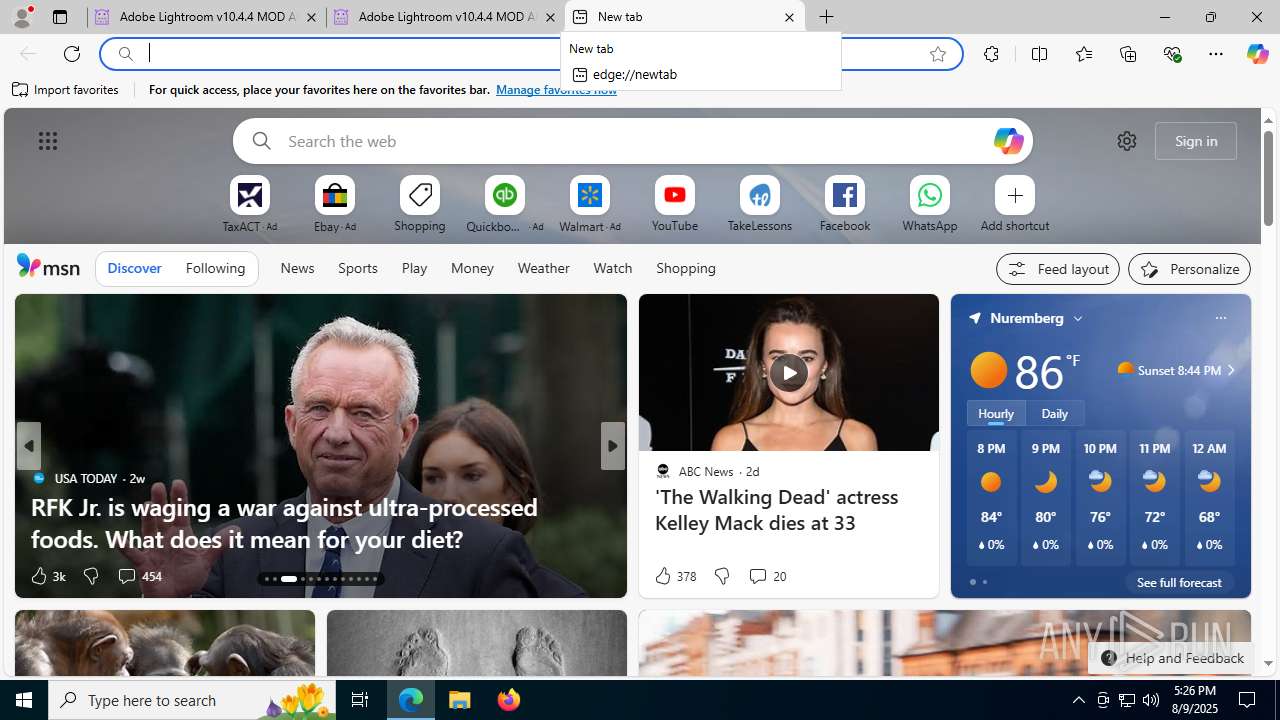Open the profile avatar icon
Viewport: 1280px width, 720px height.
point(22,17)
